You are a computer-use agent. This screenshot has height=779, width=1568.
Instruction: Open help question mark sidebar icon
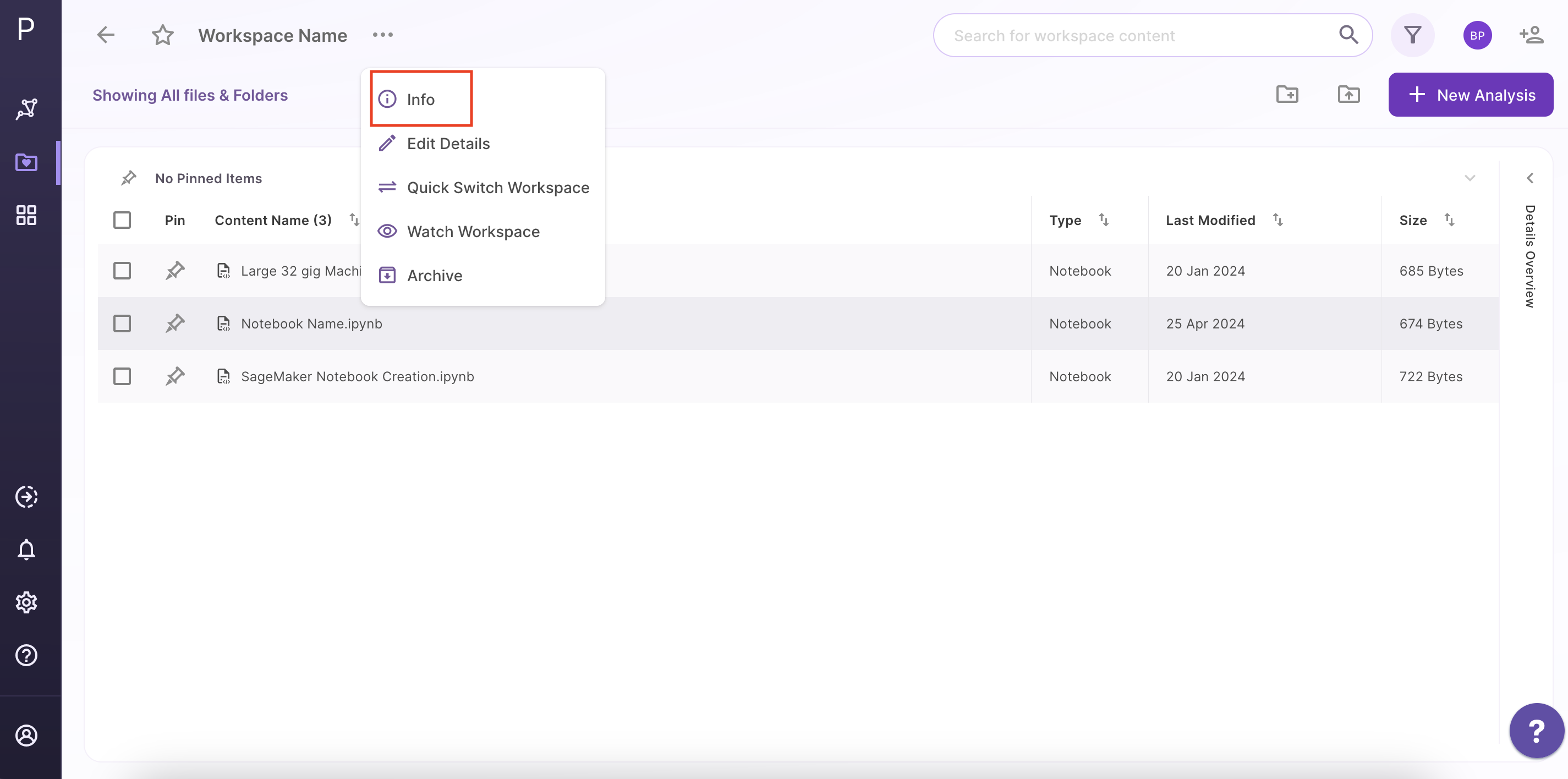26,655
